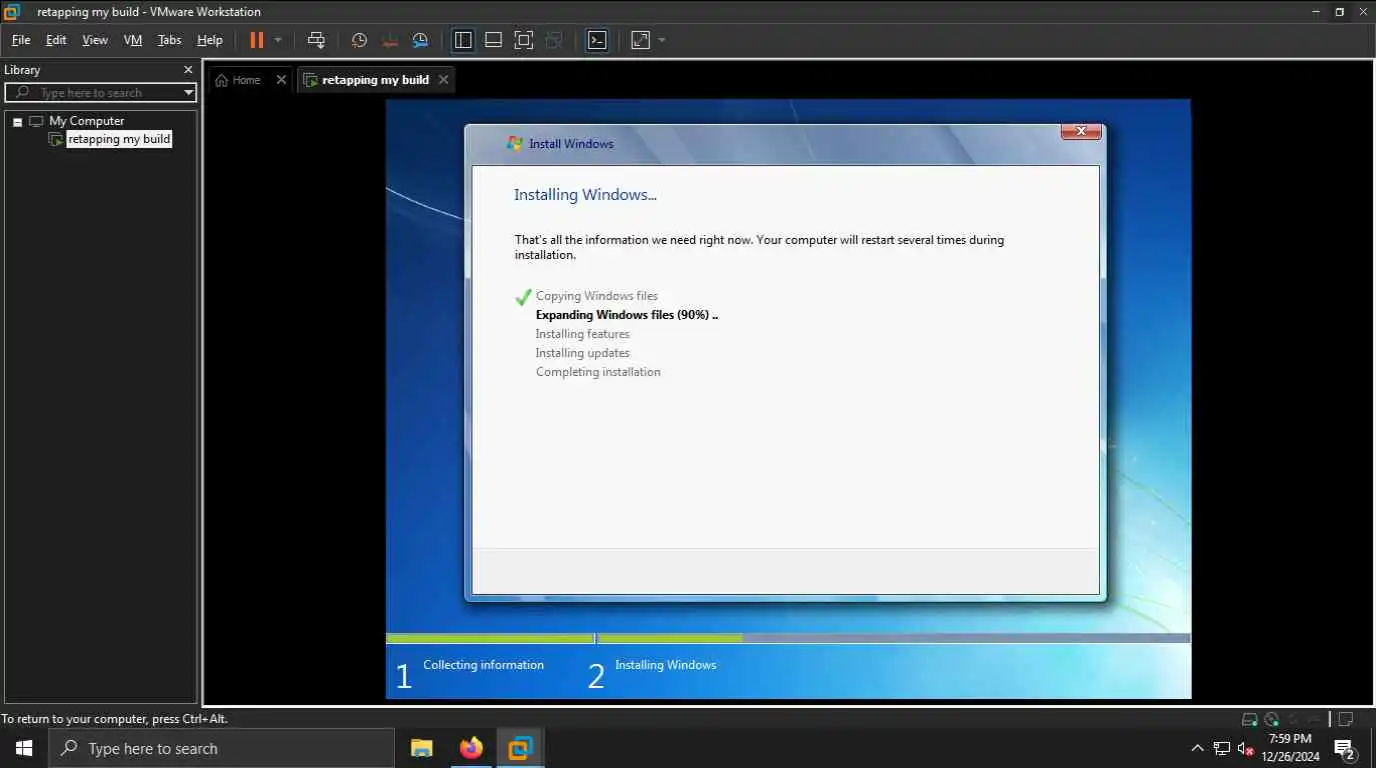Show hidden system tray icons
The height and width of the screenshot is (768, 1376).
click(x=1197, y=748)
